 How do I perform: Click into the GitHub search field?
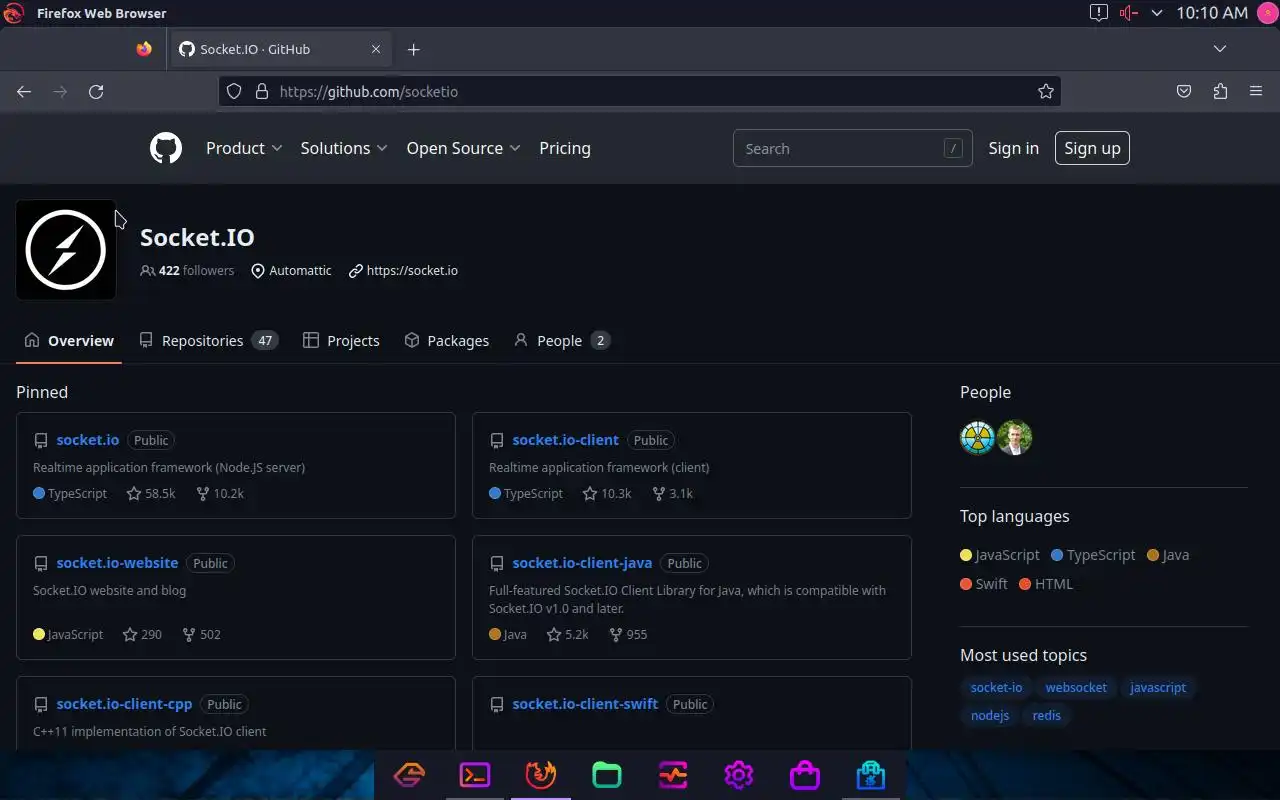[852, 148]
